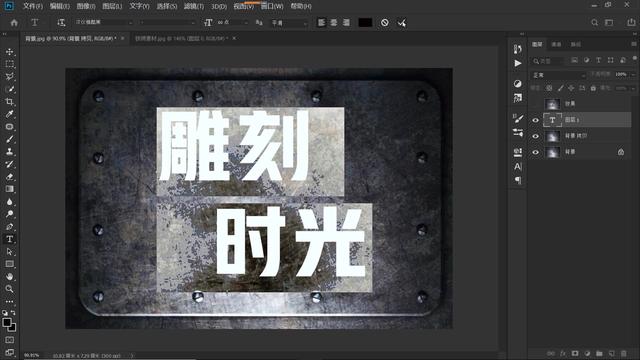Select the Hand tool
Image resolution: width=640 pixels, height=360 pixels.
pos(9,276)
